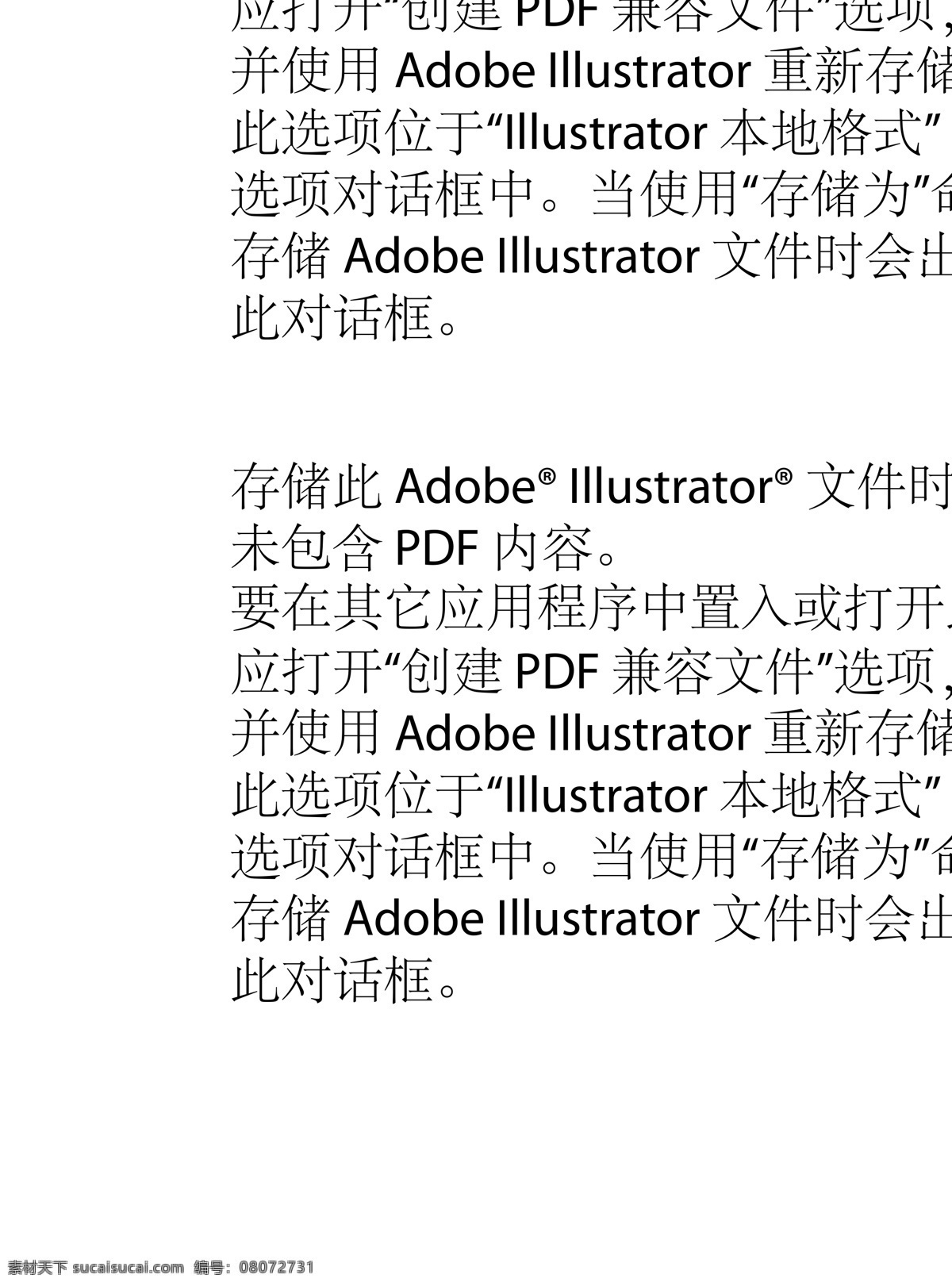952x1286 pixels.
Task: Click the registered mark after Illustrator
Action: pos(783,476)
